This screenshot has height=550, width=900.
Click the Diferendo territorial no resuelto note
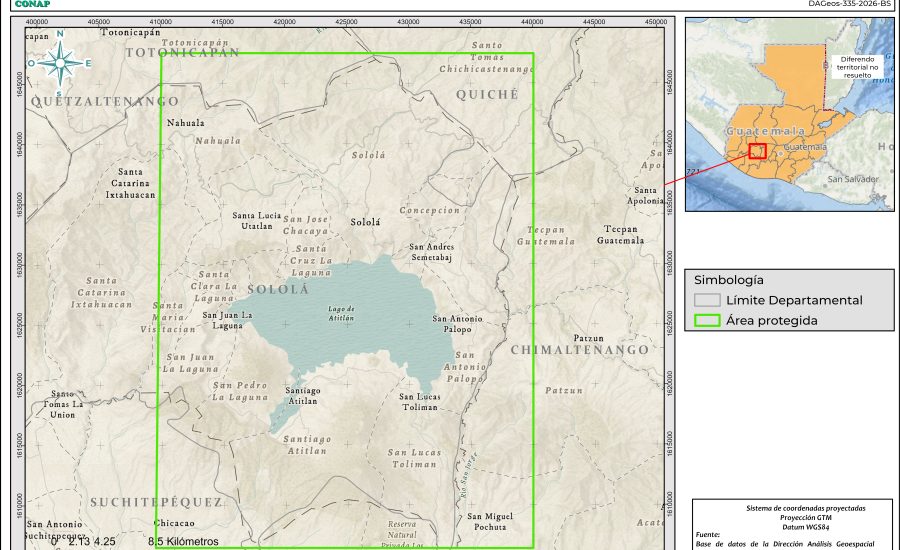click(x=856, y=67)
